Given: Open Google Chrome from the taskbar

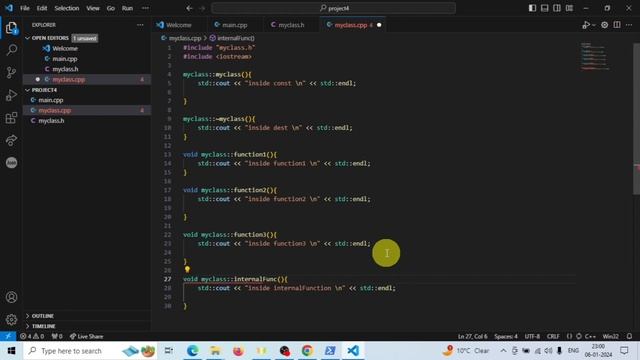Looking at the screenshot, I should (307, 351).
